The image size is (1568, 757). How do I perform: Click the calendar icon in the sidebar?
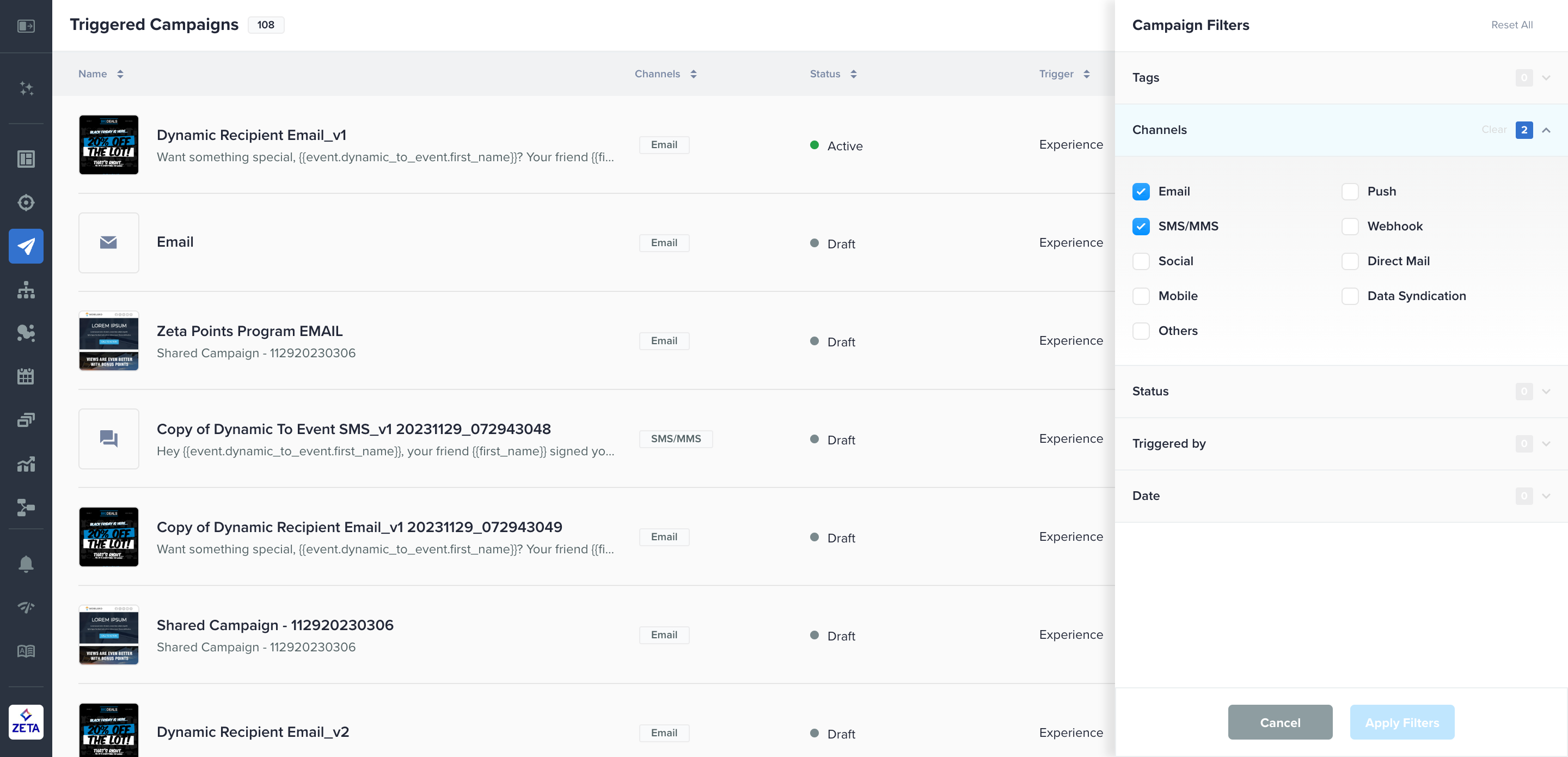[26, 376]
